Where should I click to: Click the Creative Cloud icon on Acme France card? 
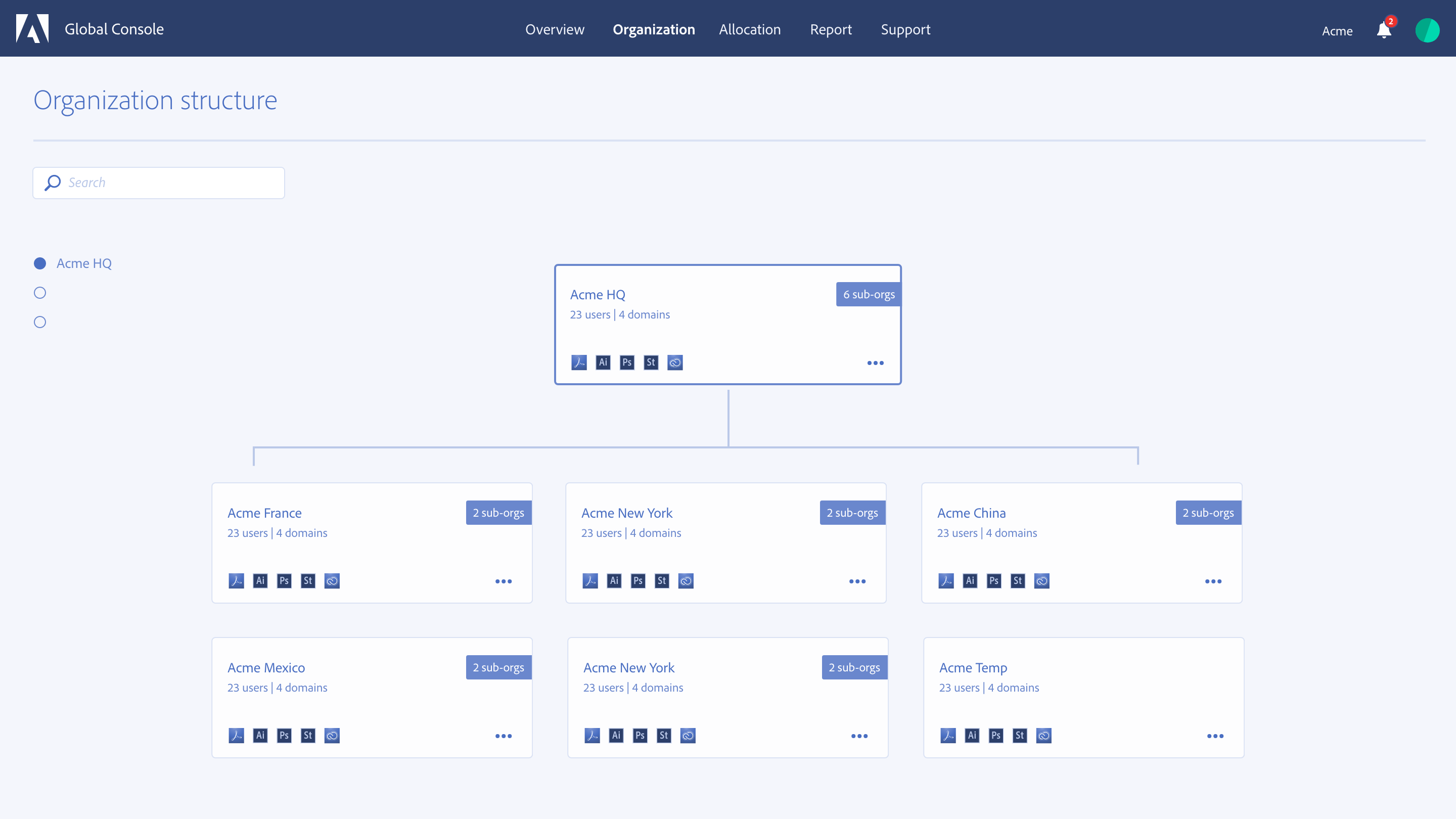[x=332, y=580]
